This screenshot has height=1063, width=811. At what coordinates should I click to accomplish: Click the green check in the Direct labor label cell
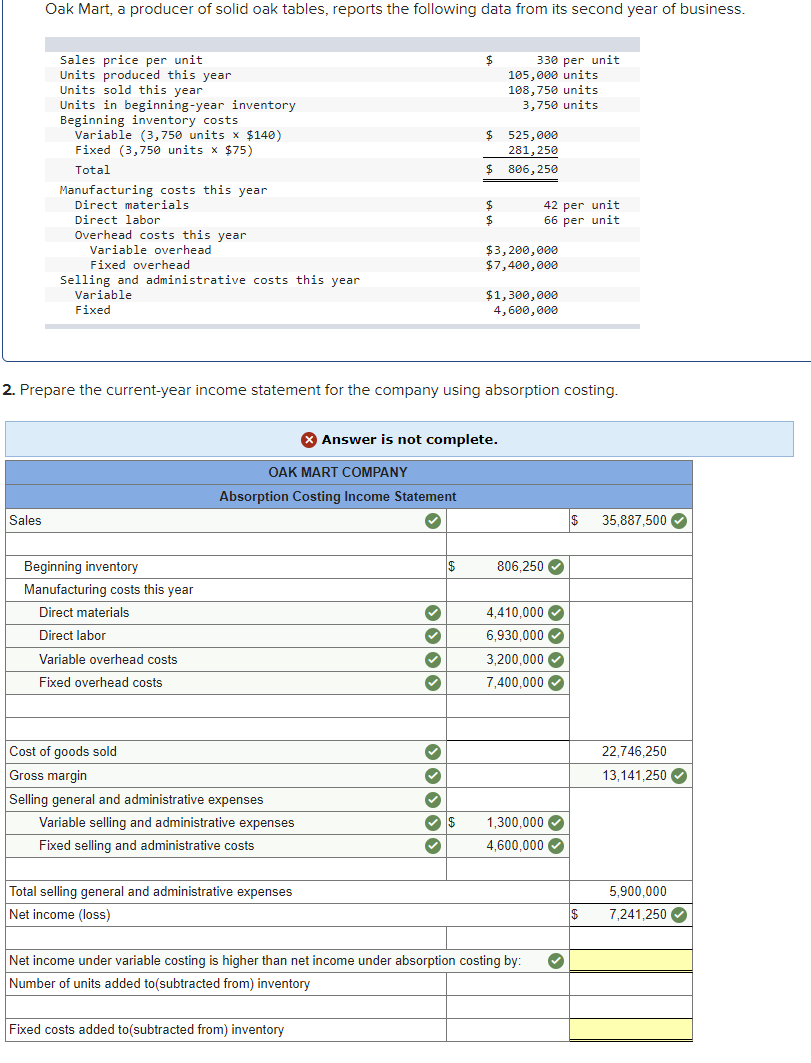433,636
